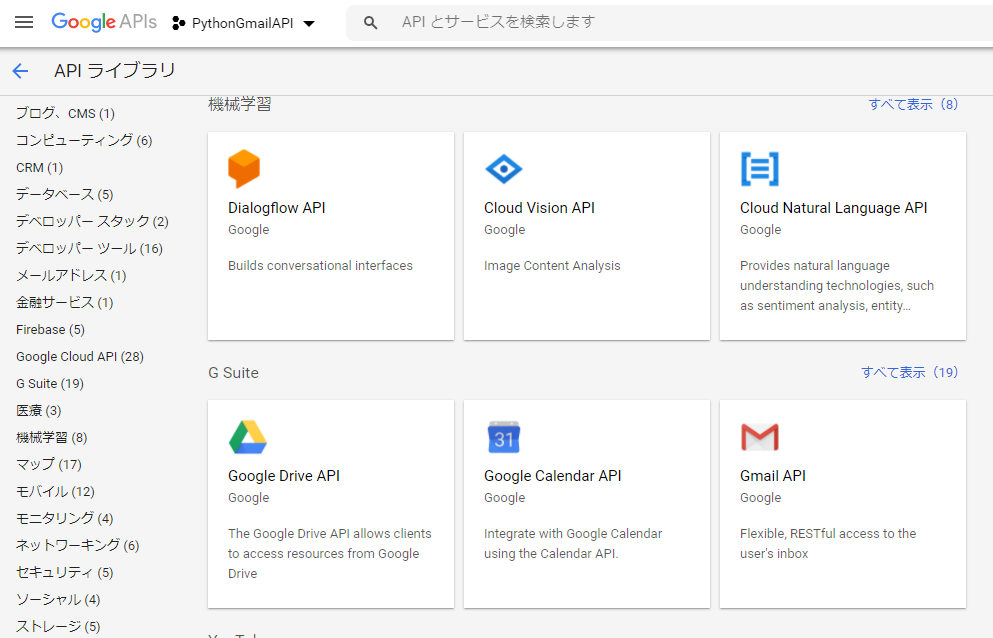The width and height of the screenshot is (993, 638).
Task: Filter by ネットワーキング (6) category
Action: tap(77, 545)
